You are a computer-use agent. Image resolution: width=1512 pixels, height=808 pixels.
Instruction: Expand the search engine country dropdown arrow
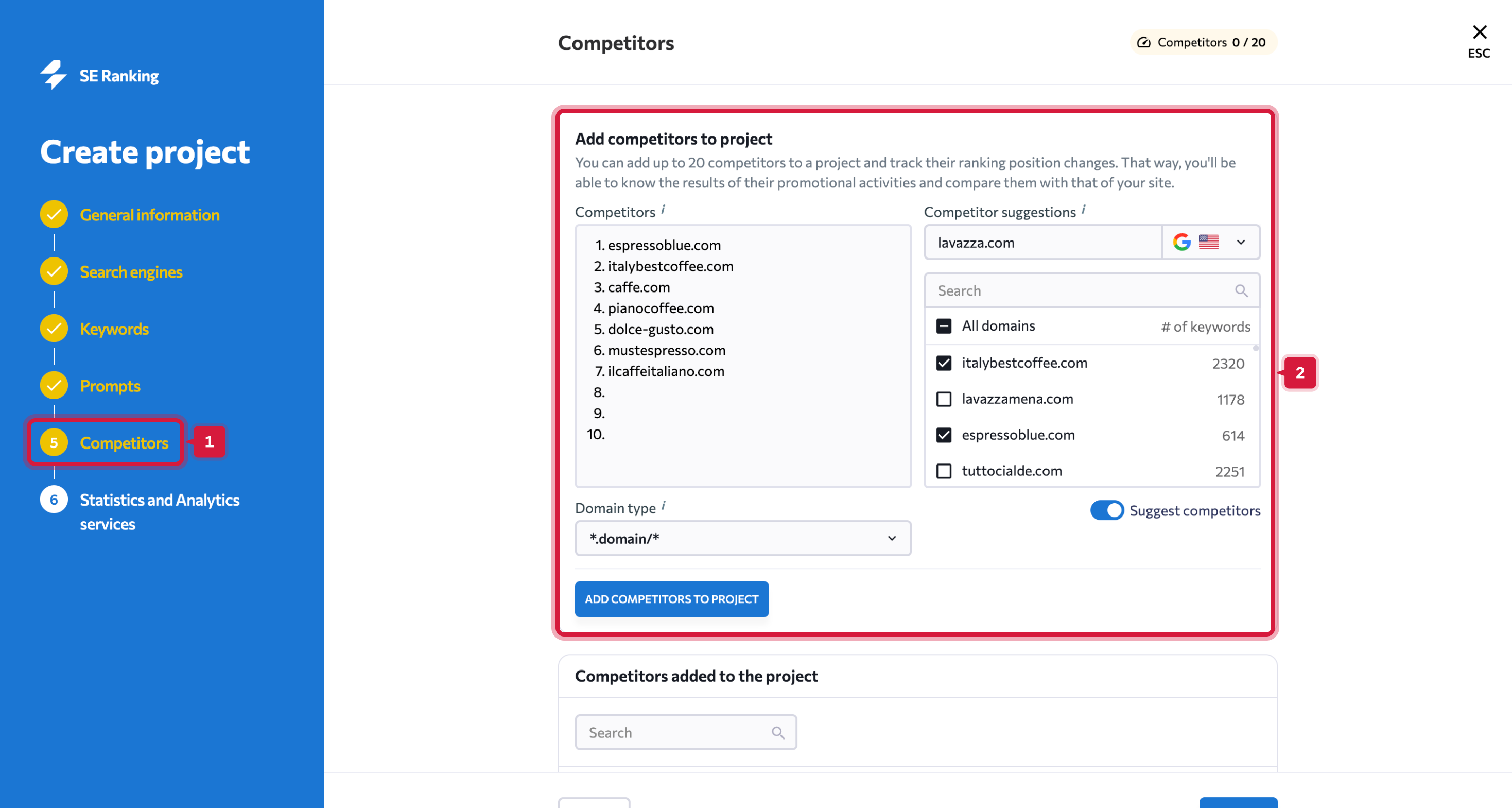tap(1241, 242)
